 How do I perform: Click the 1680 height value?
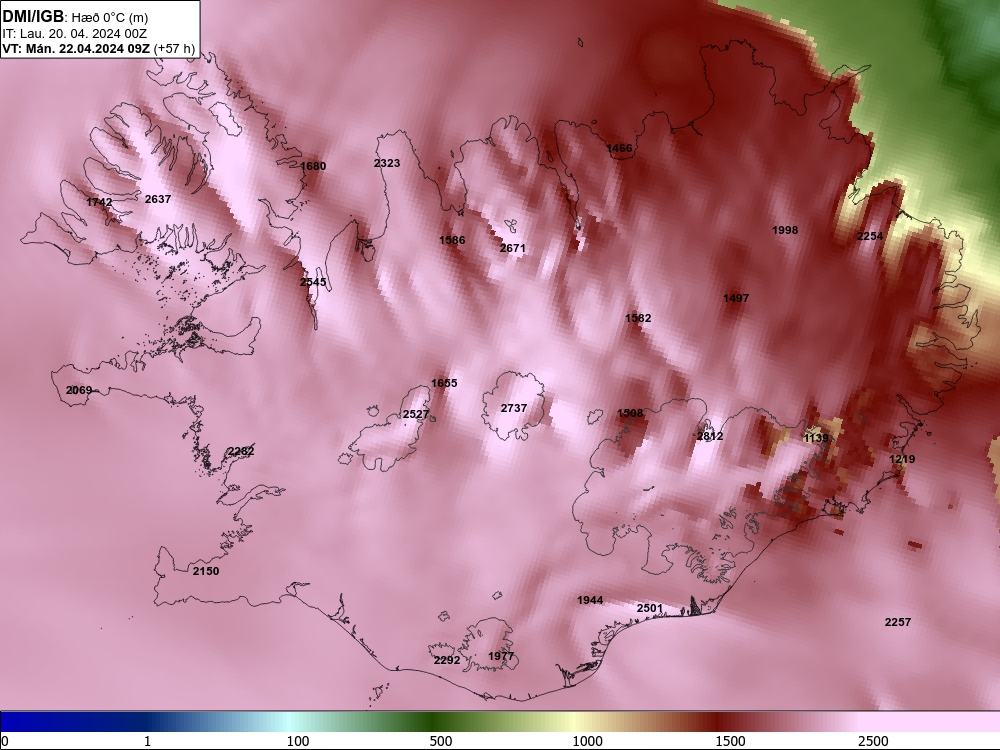click(x=312, y=166)
